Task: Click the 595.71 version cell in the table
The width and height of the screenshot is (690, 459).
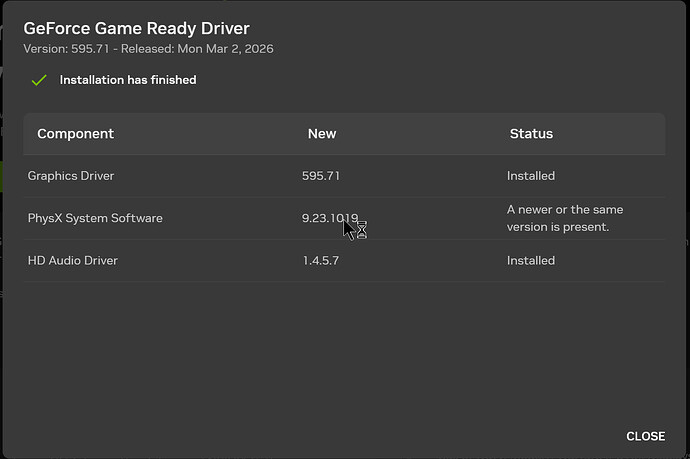Action: 322,176
